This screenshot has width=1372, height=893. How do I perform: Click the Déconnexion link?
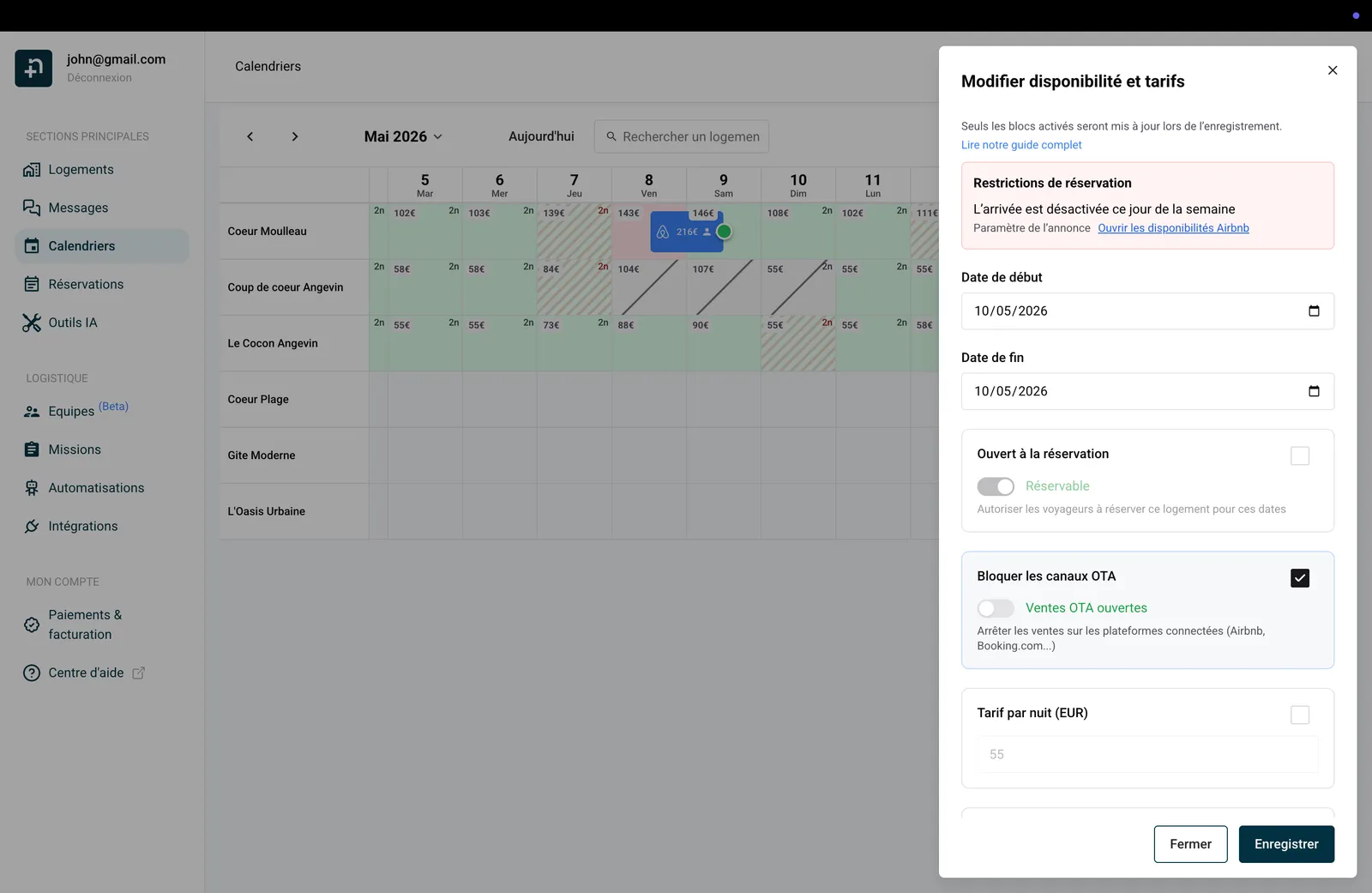pos(99,78)
